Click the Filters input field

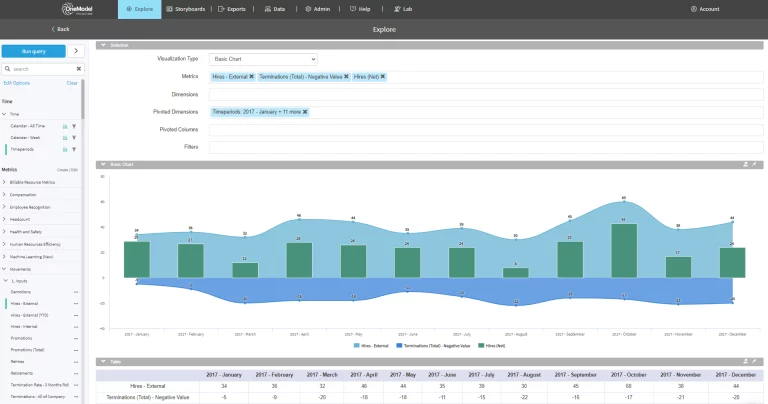click(x=486, y=147)
